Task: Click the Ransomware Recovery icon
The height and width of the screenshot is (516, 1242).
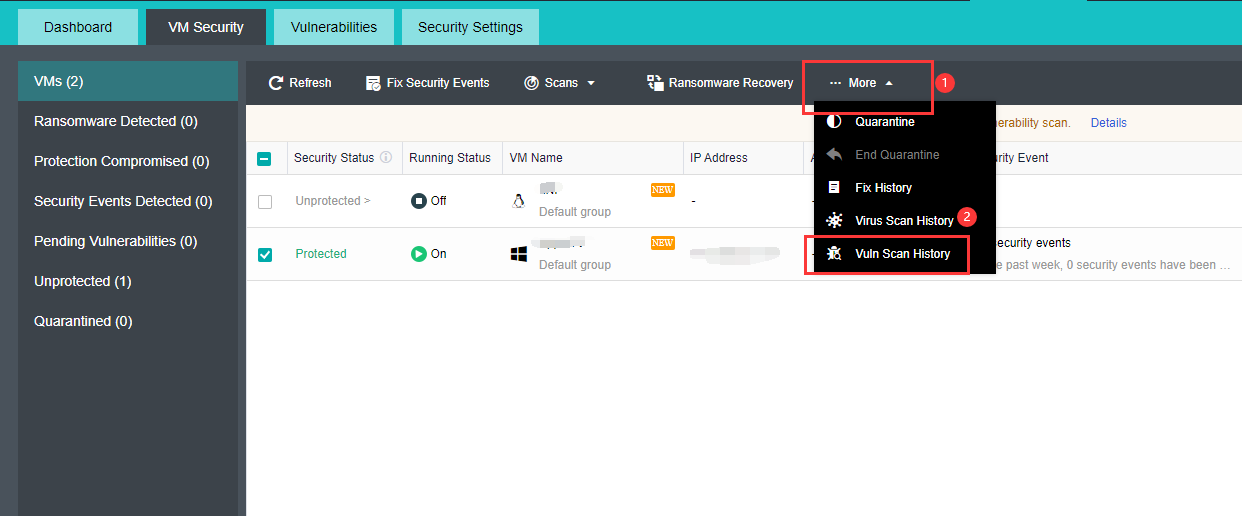Action: [655, 82]
